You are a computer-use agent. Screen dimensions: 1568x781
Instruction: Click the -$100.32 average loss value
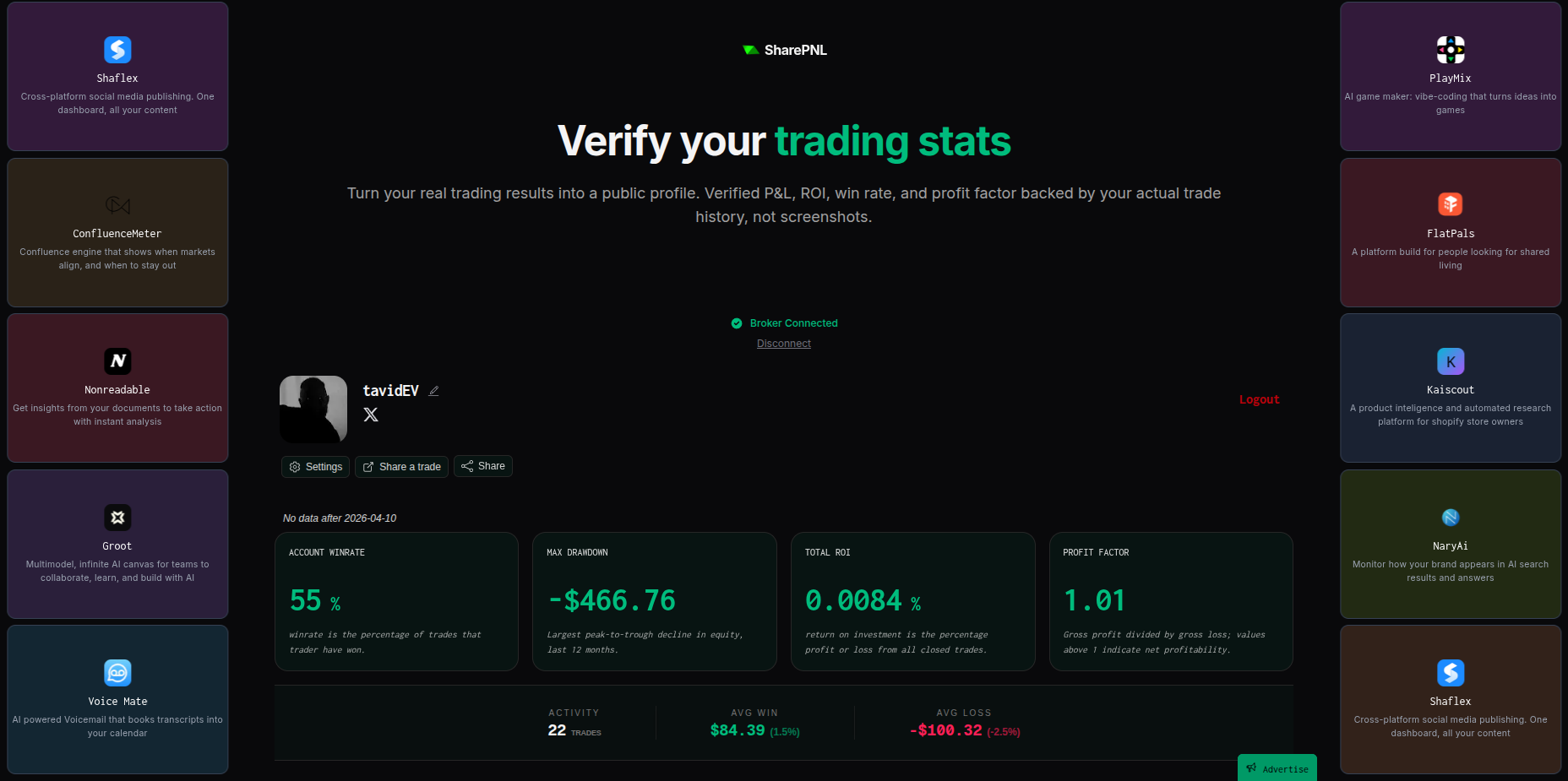point(965,730)
